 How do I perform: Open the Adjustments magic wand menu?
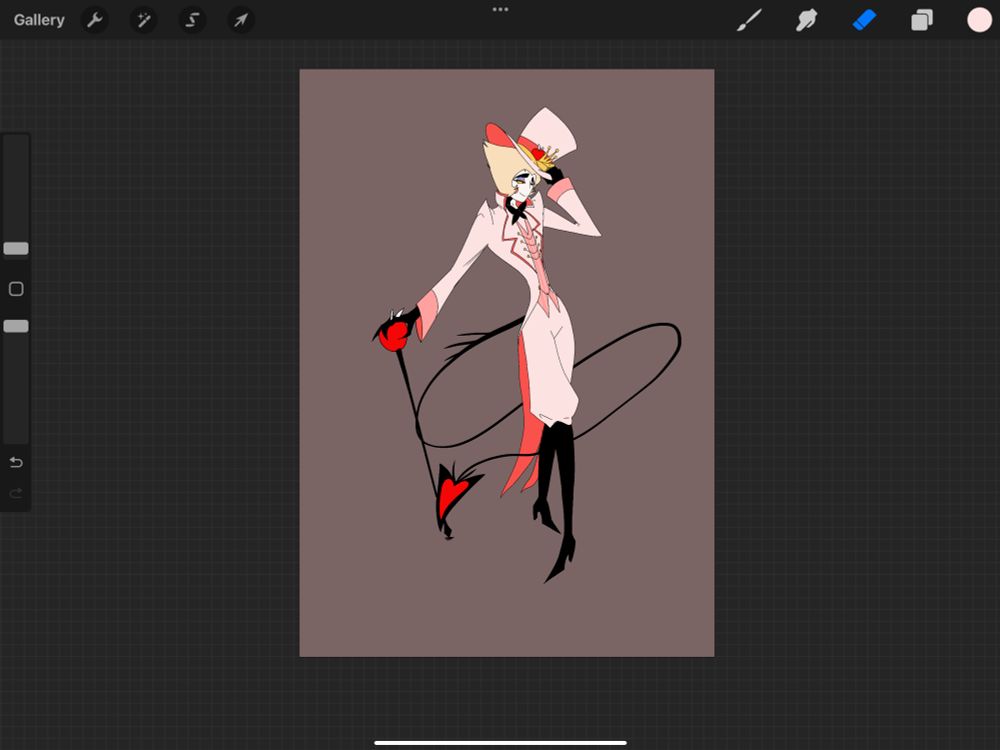click(x=143, y=20)
